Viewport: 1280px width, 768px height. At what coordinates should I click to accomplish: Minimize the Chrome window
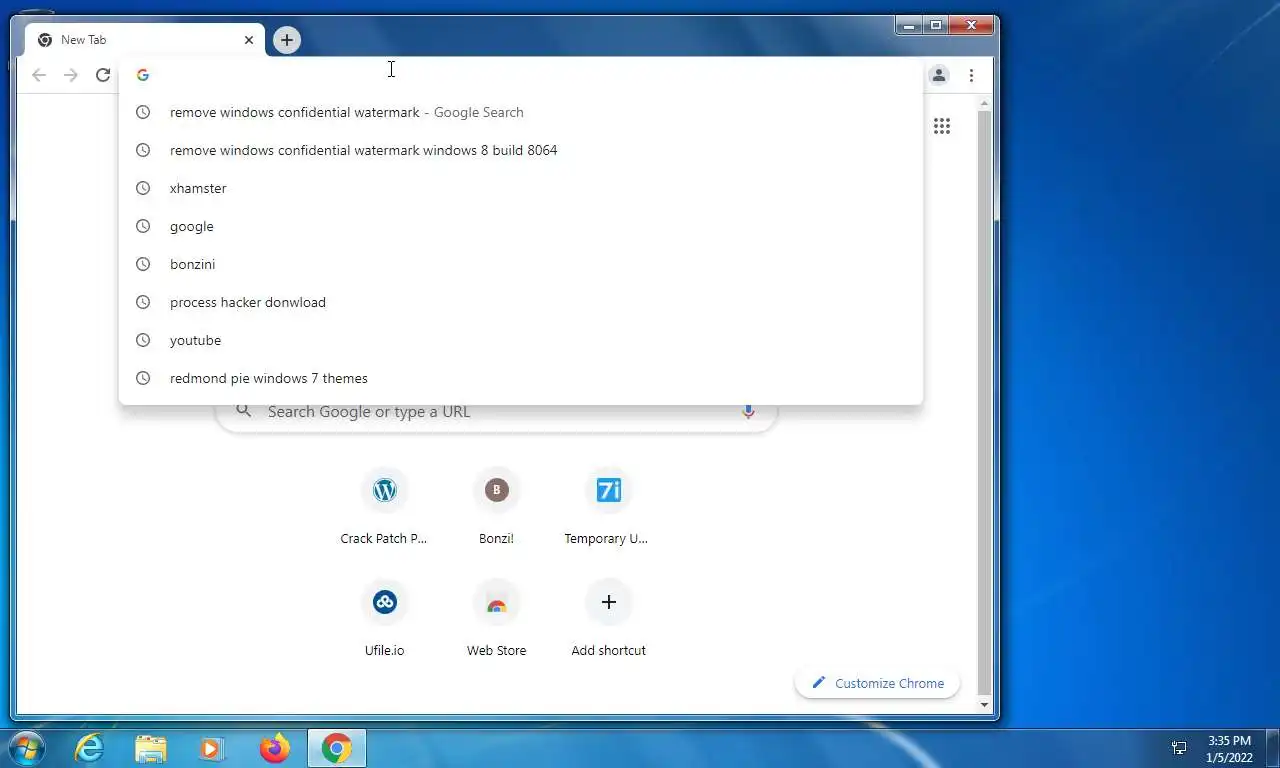coord(909,26)
